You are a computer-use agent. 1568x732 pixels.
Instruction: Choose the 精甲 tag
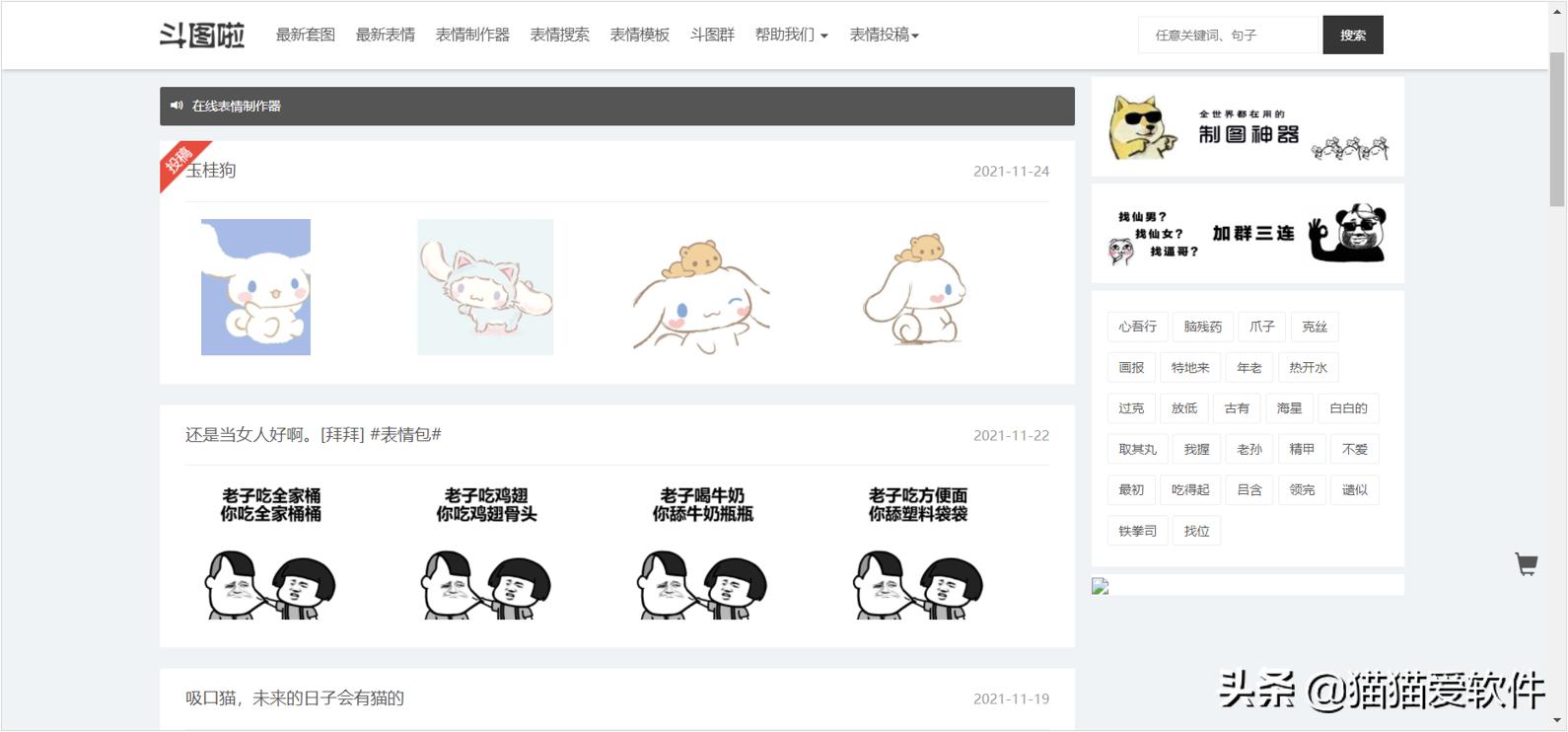click(1302, 449)
